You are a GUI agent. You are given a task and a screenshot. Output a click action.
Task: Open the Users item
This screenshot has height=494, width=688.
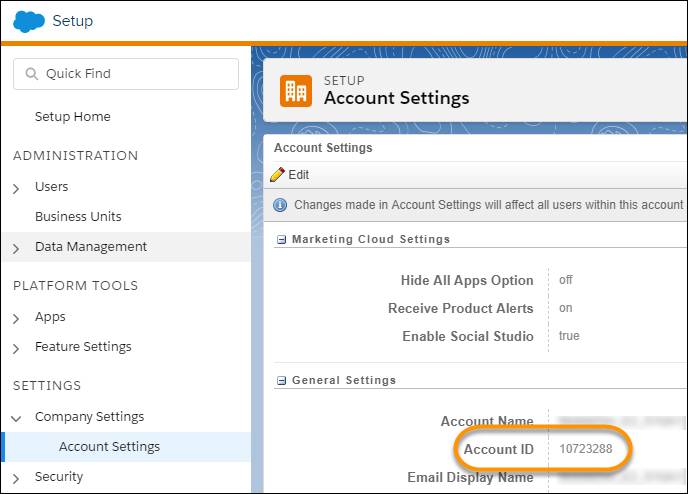coord(52,186)
